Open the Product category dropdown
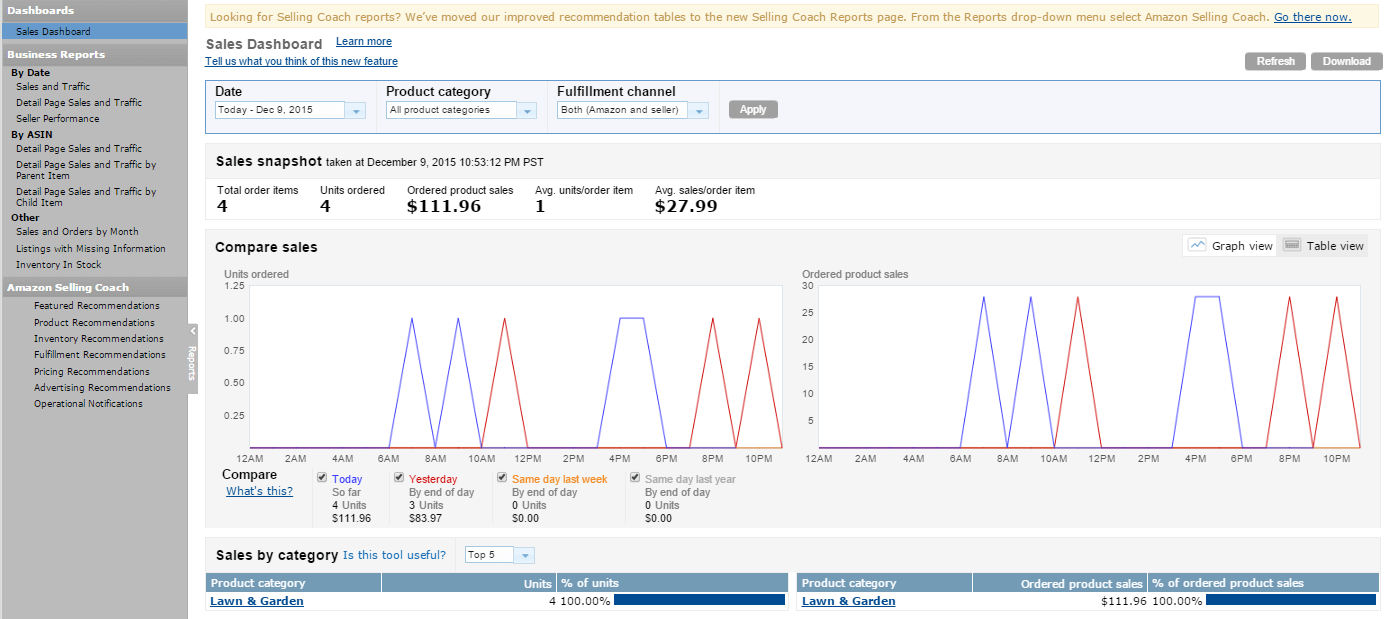 462,110
